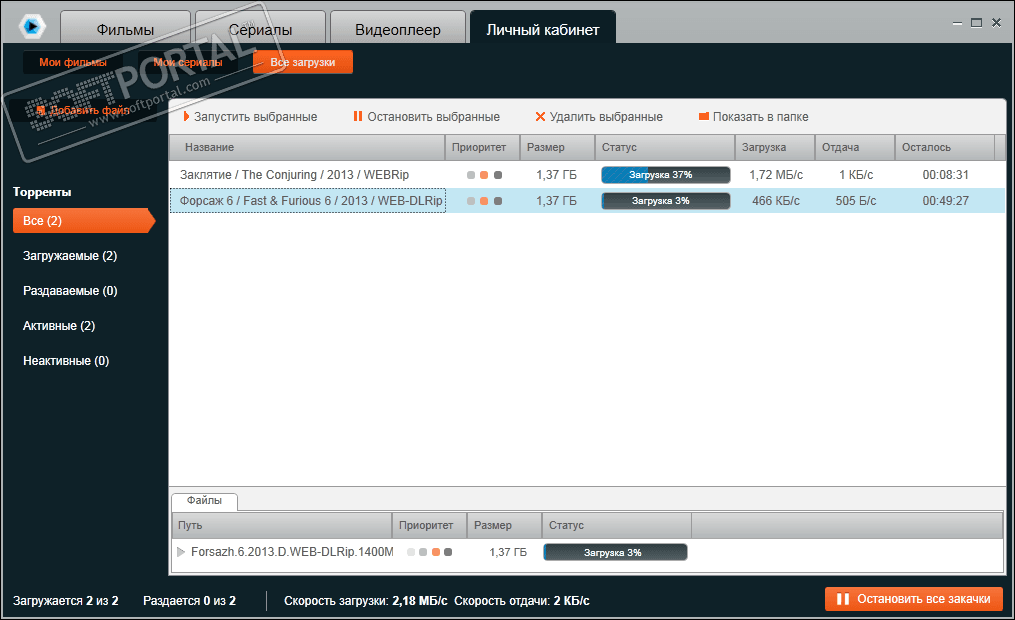Click Путь column header

tap(282, 526)
